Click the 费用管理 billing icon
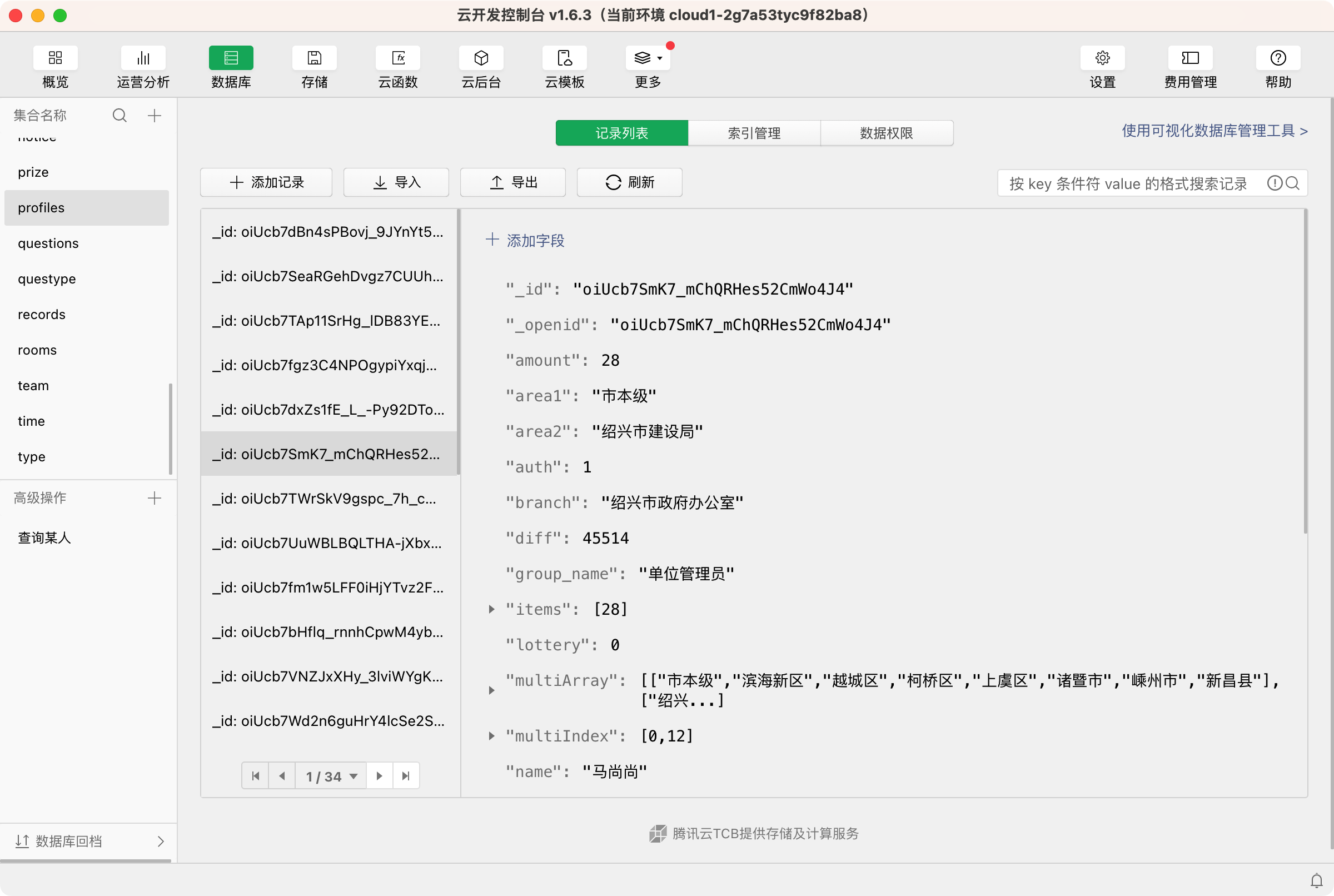Viewport: 1334px width, 896px height. (x=1190, y=58)
